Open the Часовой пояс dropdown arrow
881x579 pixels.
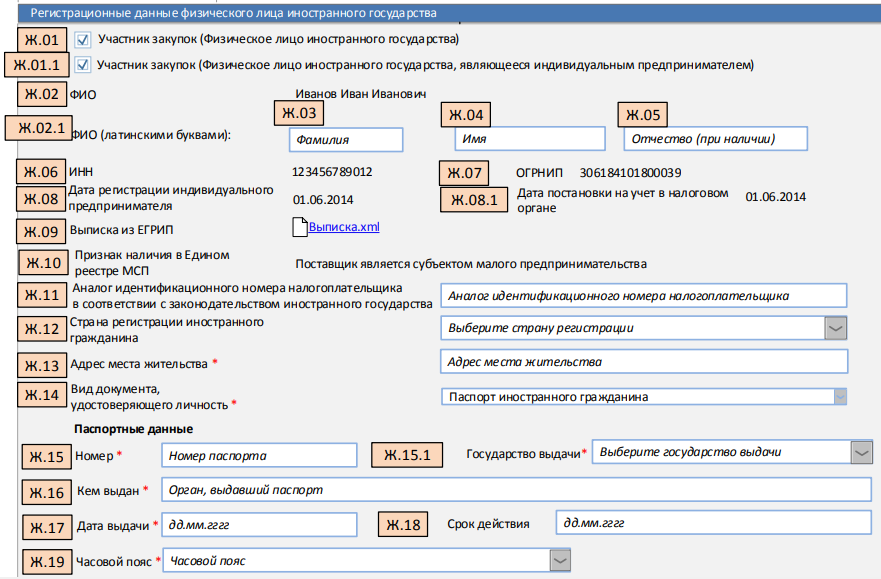pos(561,561)
